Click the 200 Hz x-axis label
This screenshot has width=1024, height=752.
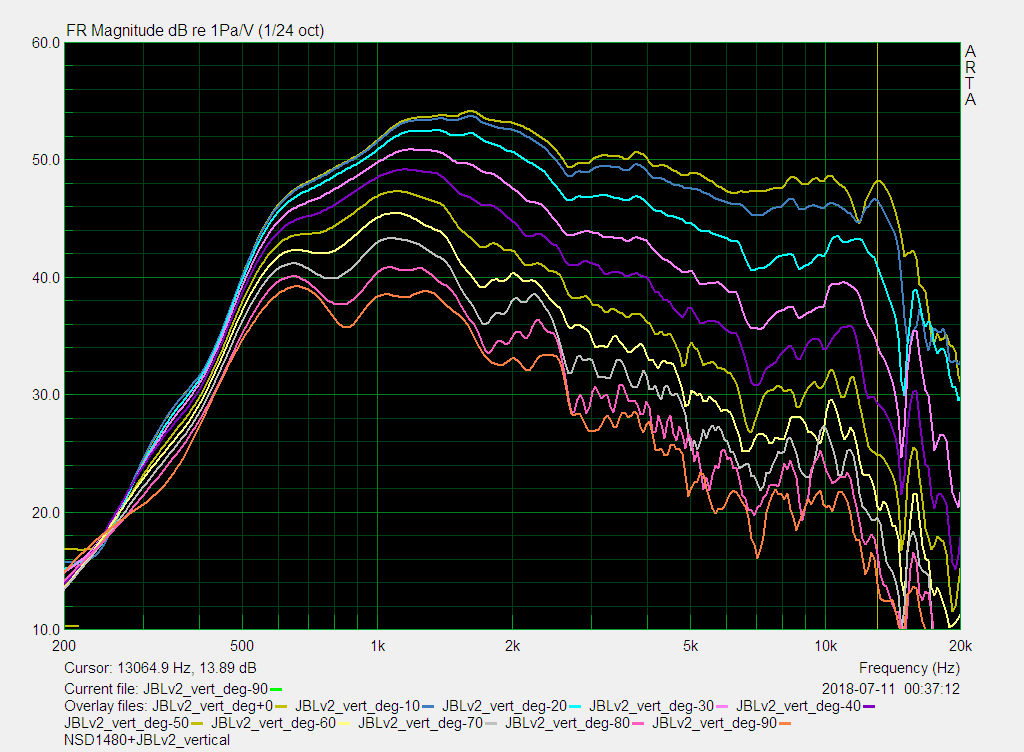click(64, 646)
